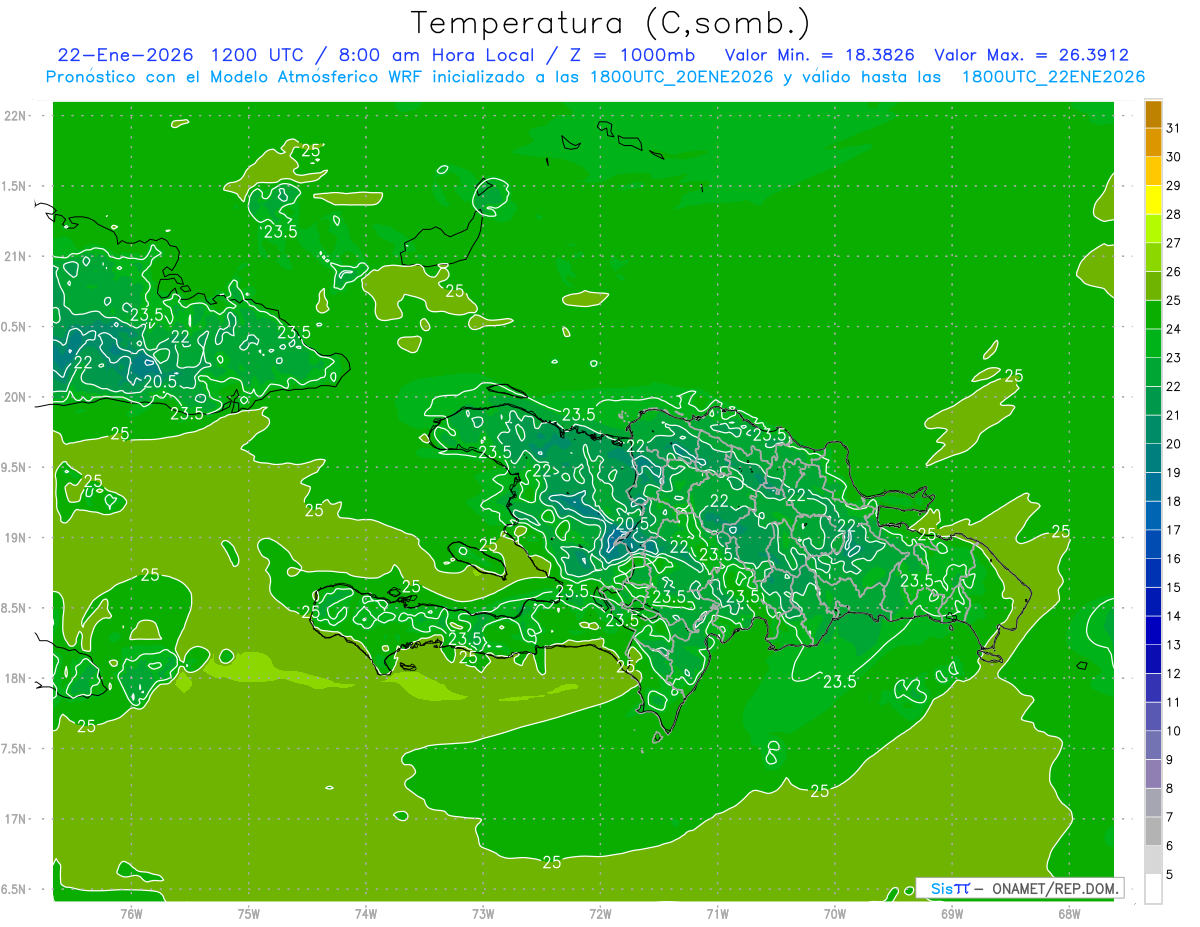Click the "76W" longitude axis label
1200x927 pixels.
click(x=131, y=913)
